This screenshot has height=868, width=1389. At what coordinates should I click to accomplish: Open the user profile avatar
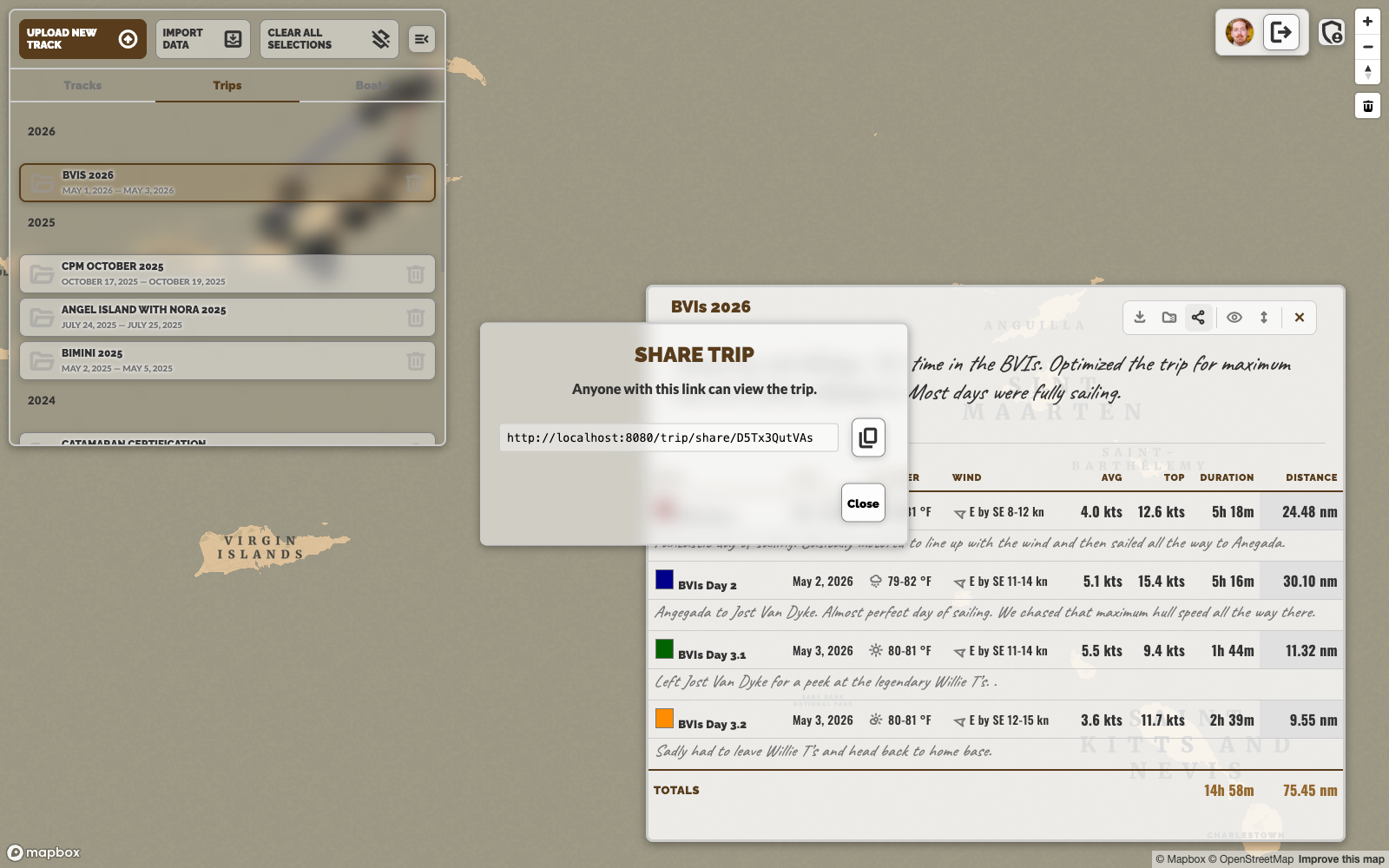[x=1239, y=33]
